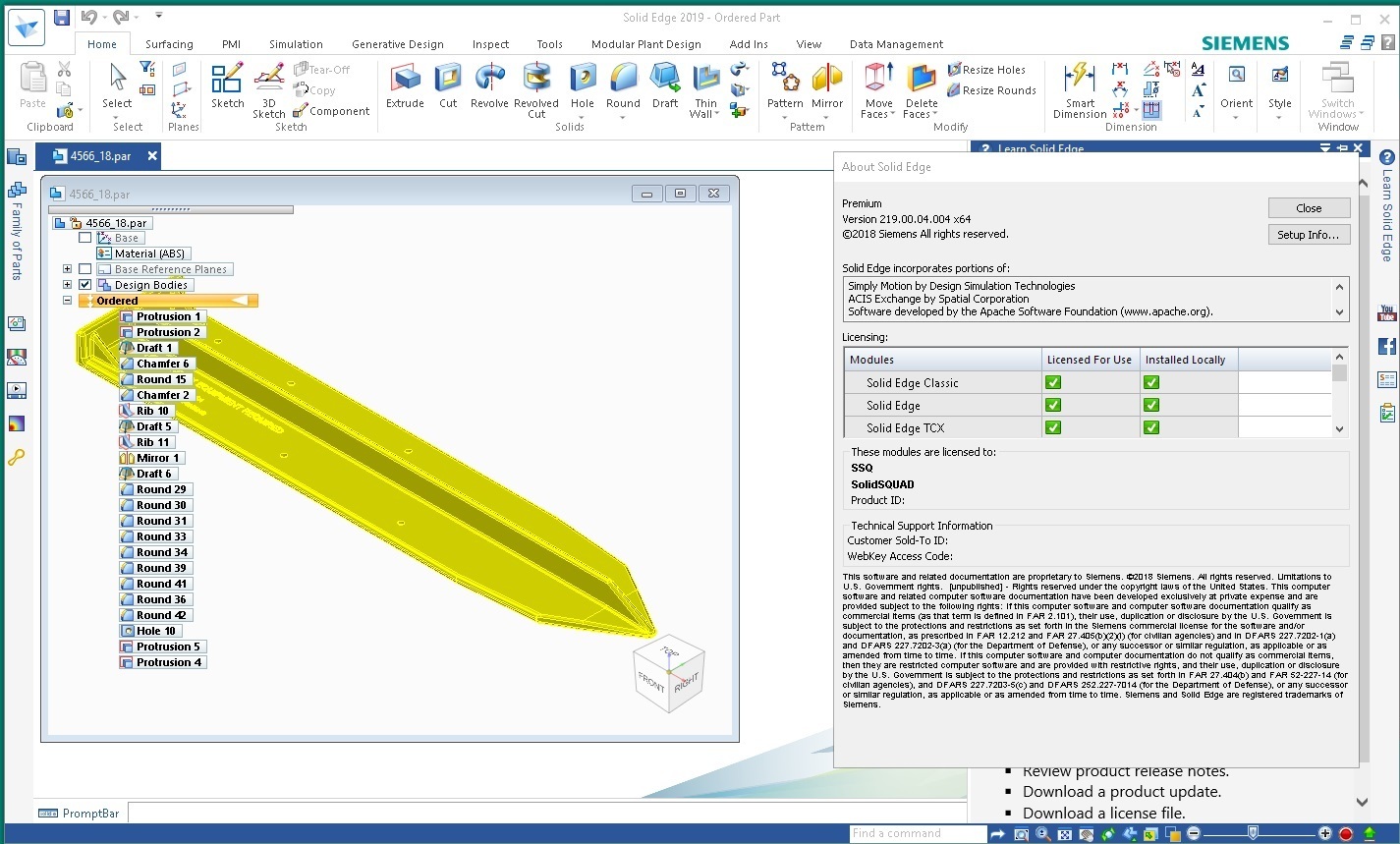Open the Solid Edge application menu button
Image resolution: width=1400 pixels, height=844 pixels.
pos(28,27)
